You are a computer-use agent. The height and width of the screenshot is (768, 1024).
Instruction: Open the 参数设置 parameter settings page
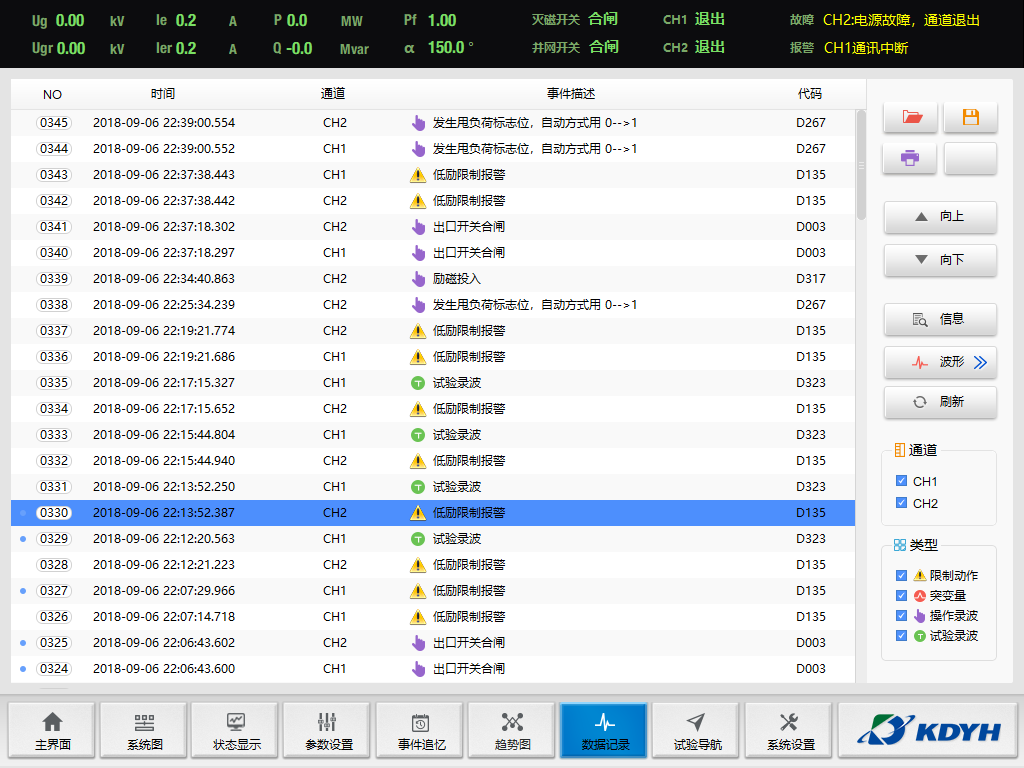(x=328, y=730)
